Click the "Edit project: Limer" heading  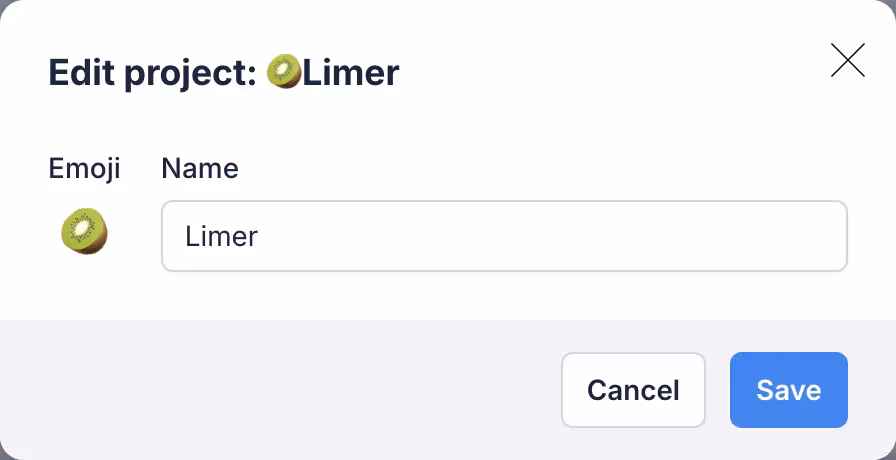(x=224, y=73)
